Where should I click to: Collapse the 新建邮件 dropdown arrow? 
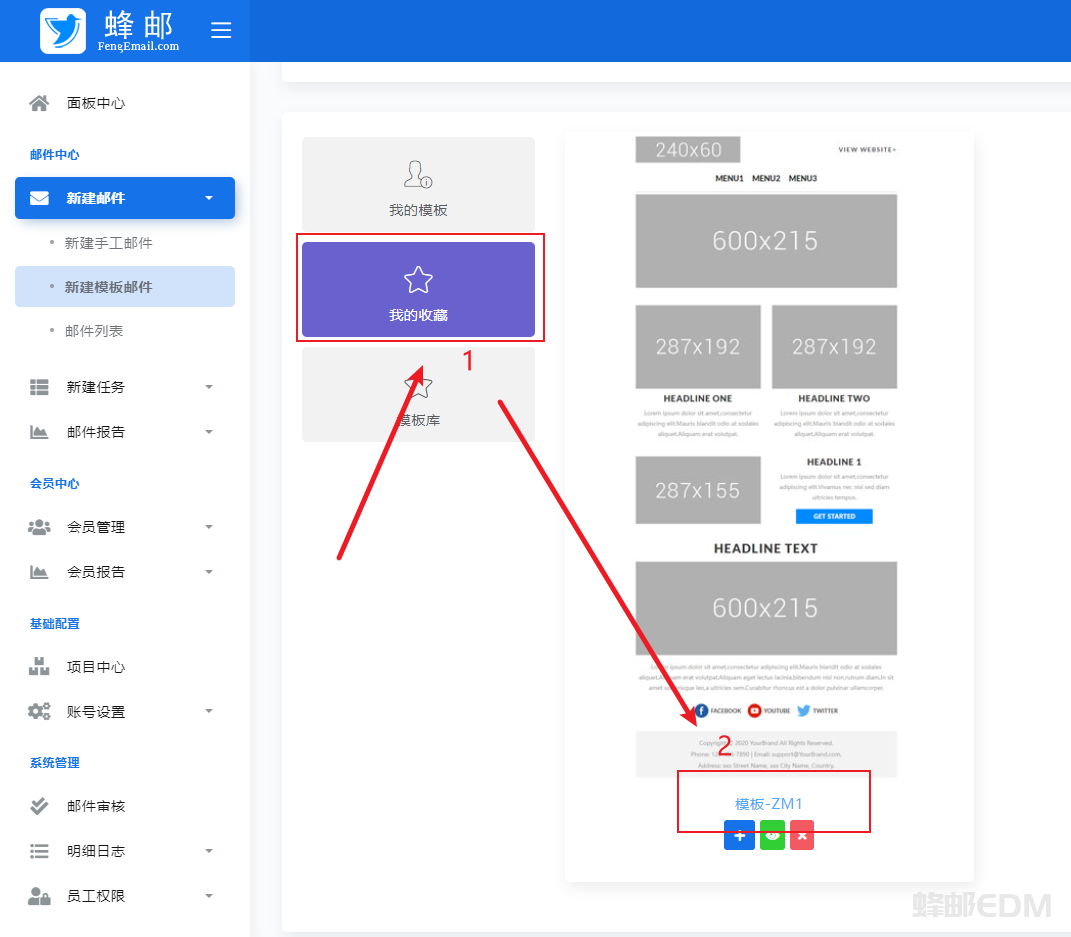click(209, 198)
